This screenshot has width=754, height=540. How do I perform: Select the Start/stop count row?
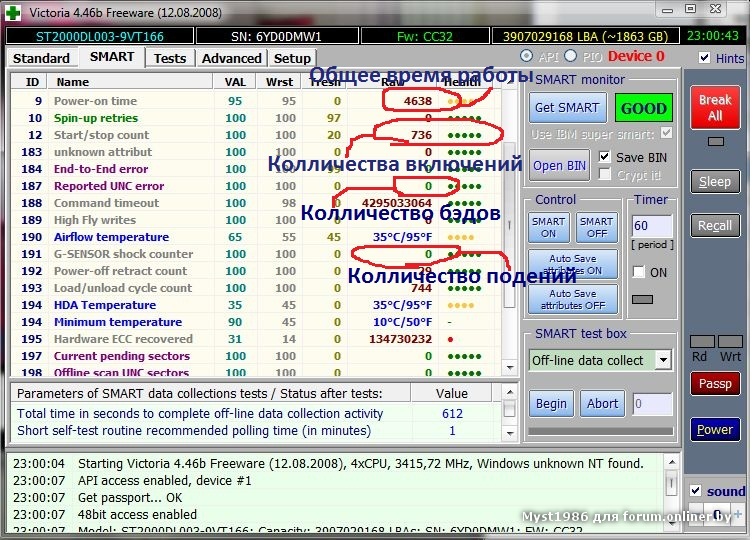(256, 135)
